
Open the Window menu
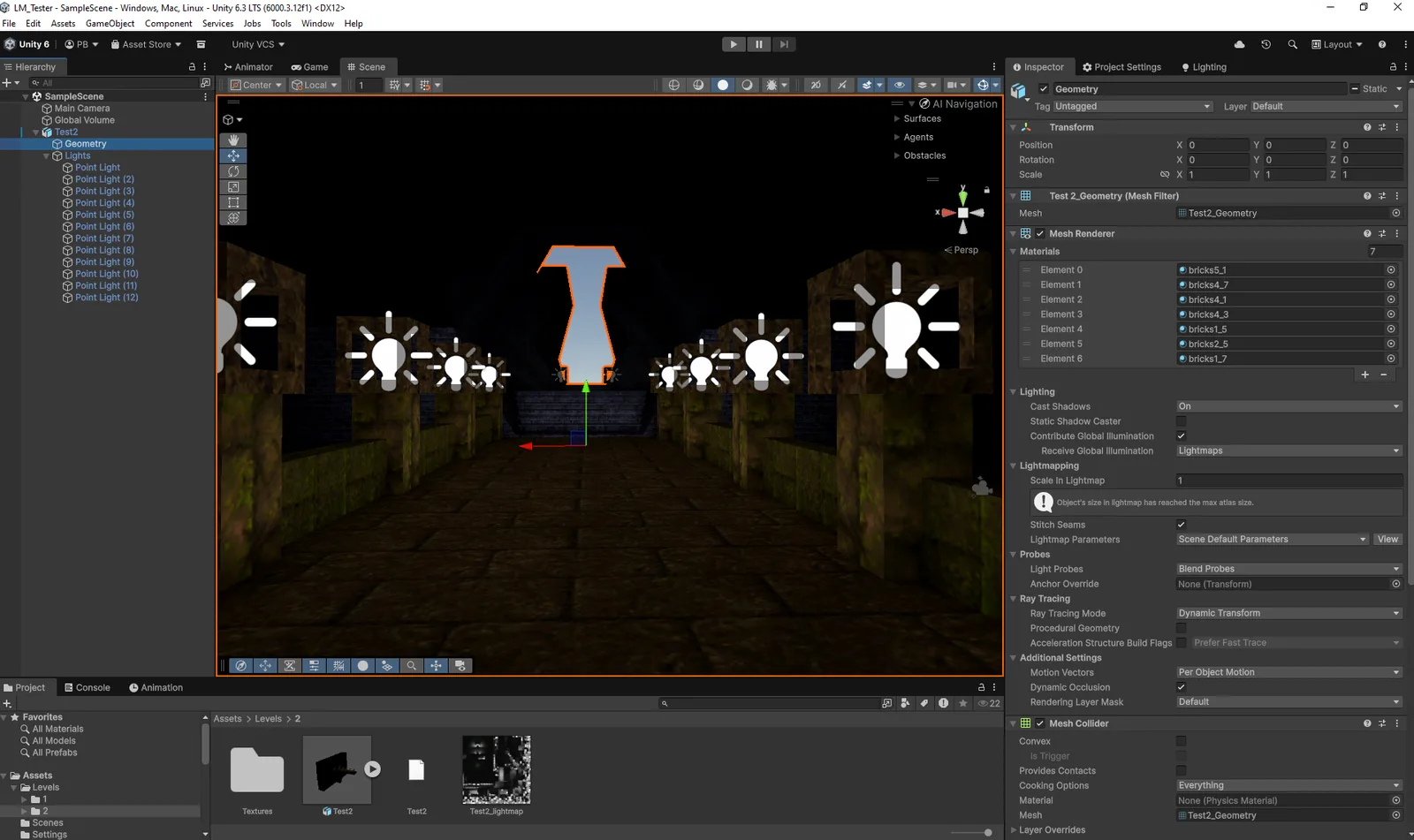[317, 24]
